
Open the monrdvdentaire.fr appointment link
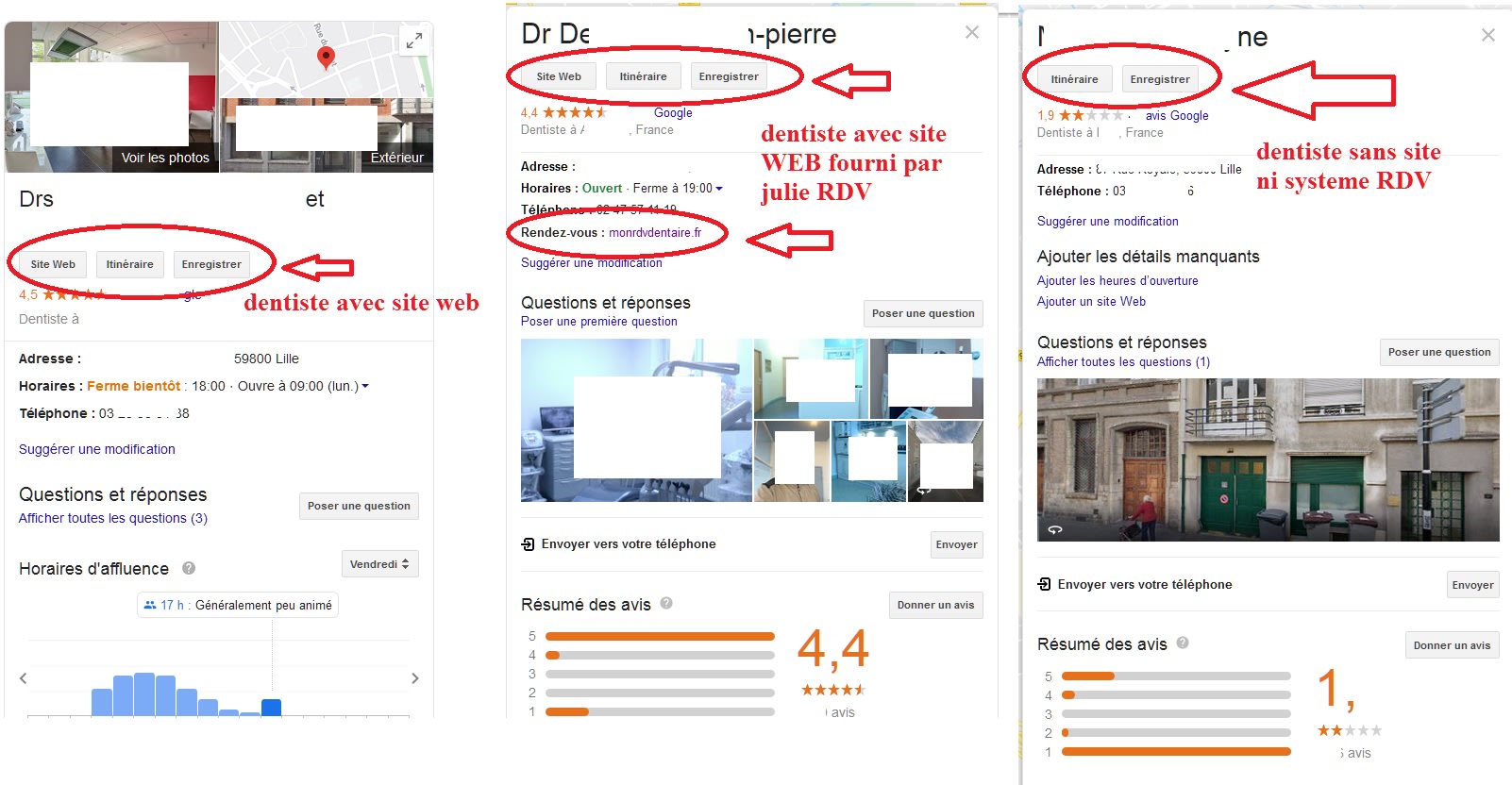click(655, 232)
